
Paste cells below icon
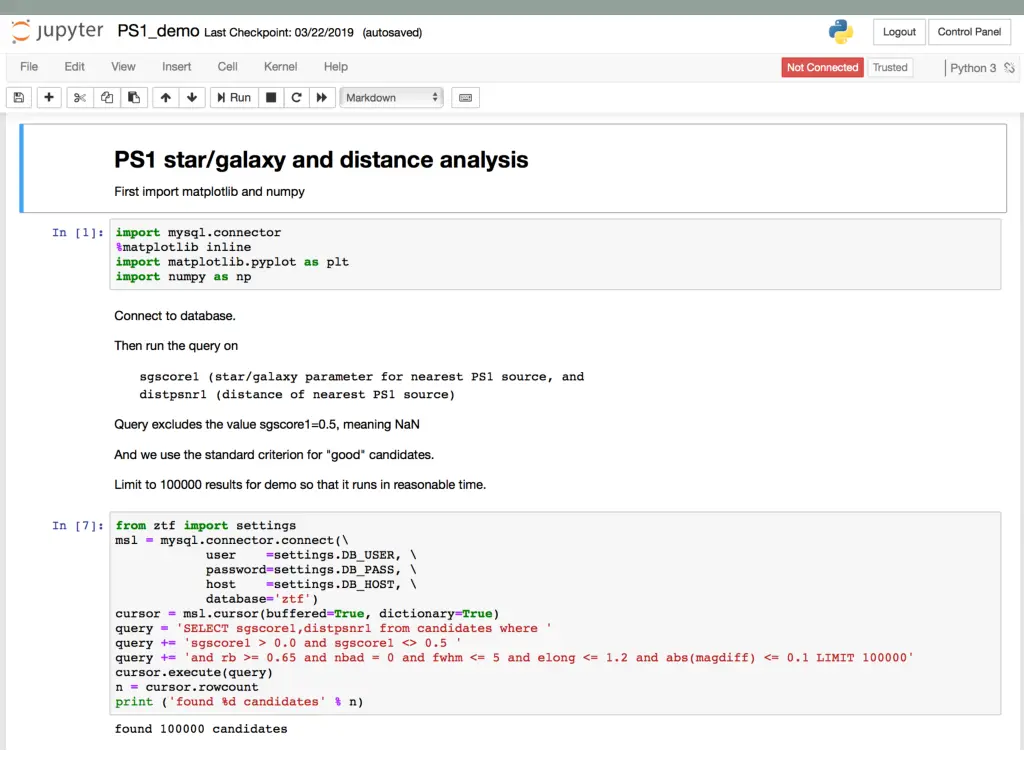(134, 97)
